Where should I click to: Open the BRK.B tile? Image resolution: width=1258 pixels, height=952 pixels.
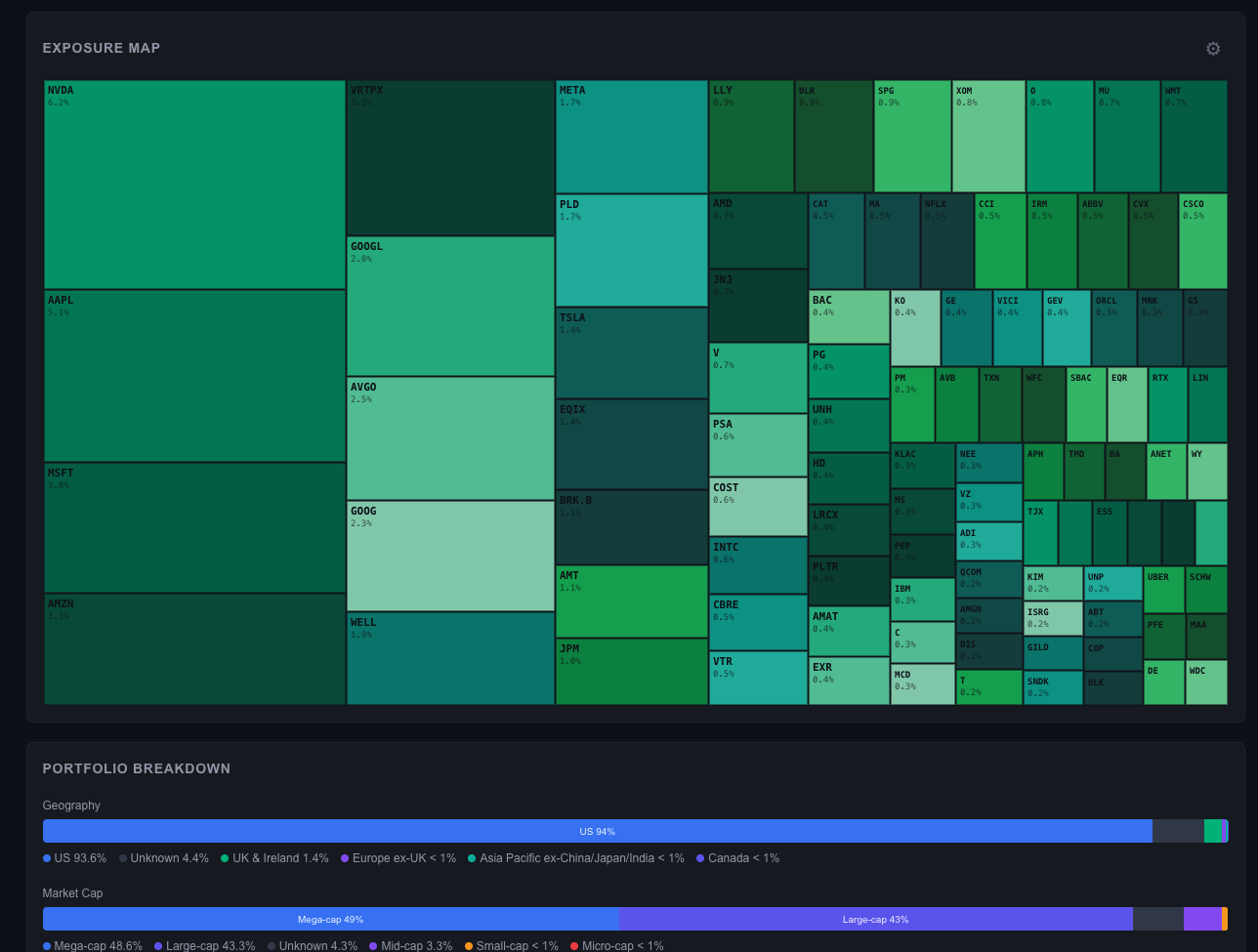pyautogui.click(x=632, y=527)
